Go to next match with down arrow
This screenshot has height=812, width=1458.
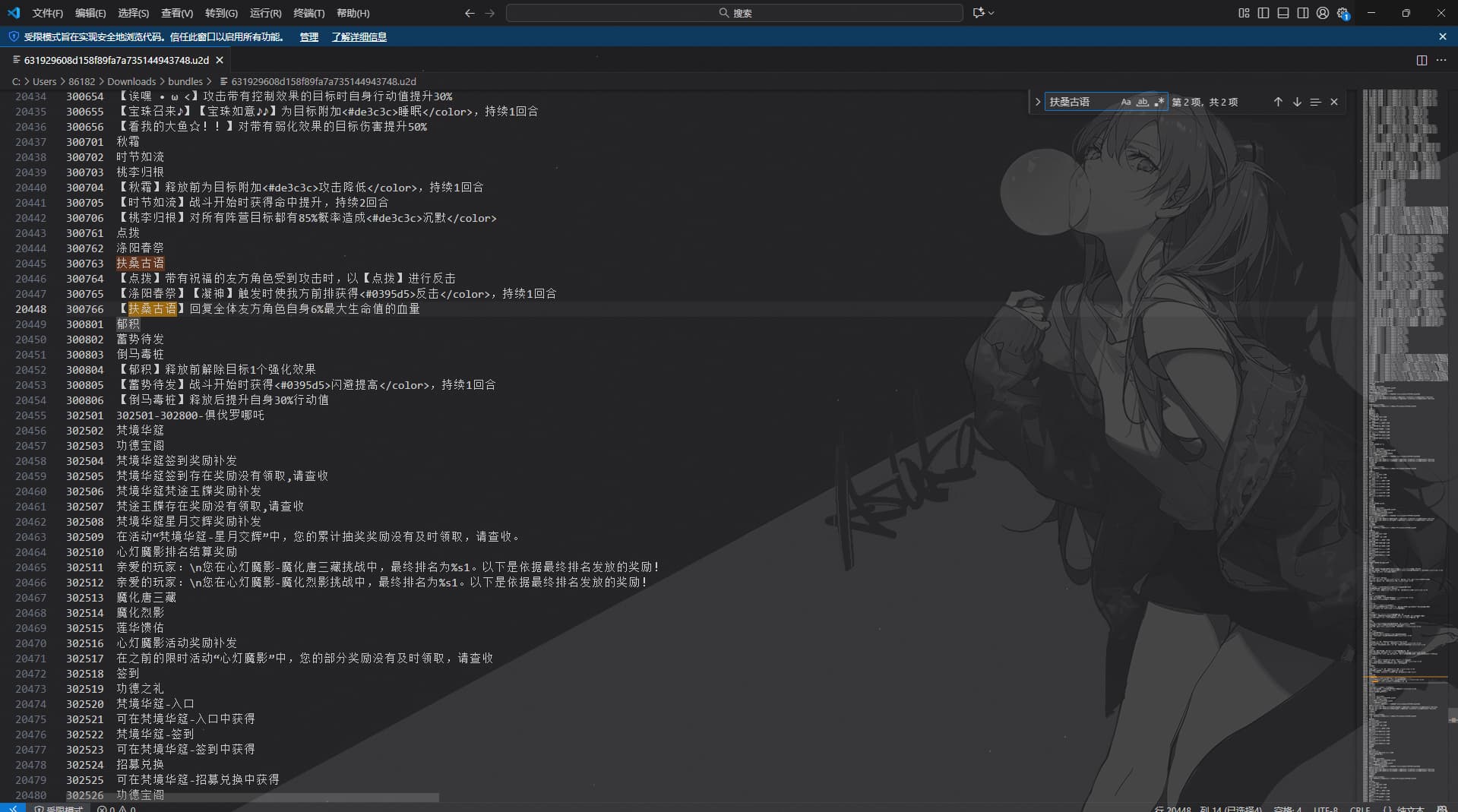pyautogui.click(x=1297, y=102)
